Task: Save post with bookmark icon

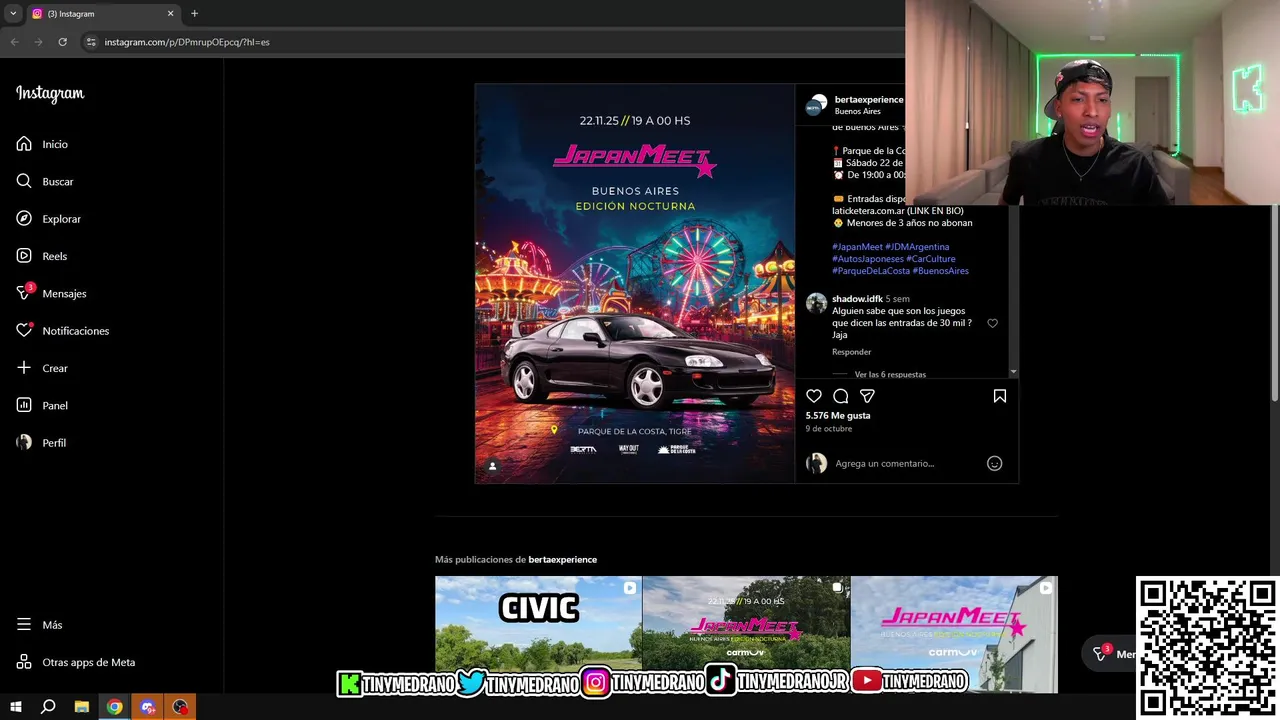Action: [999, 396]
